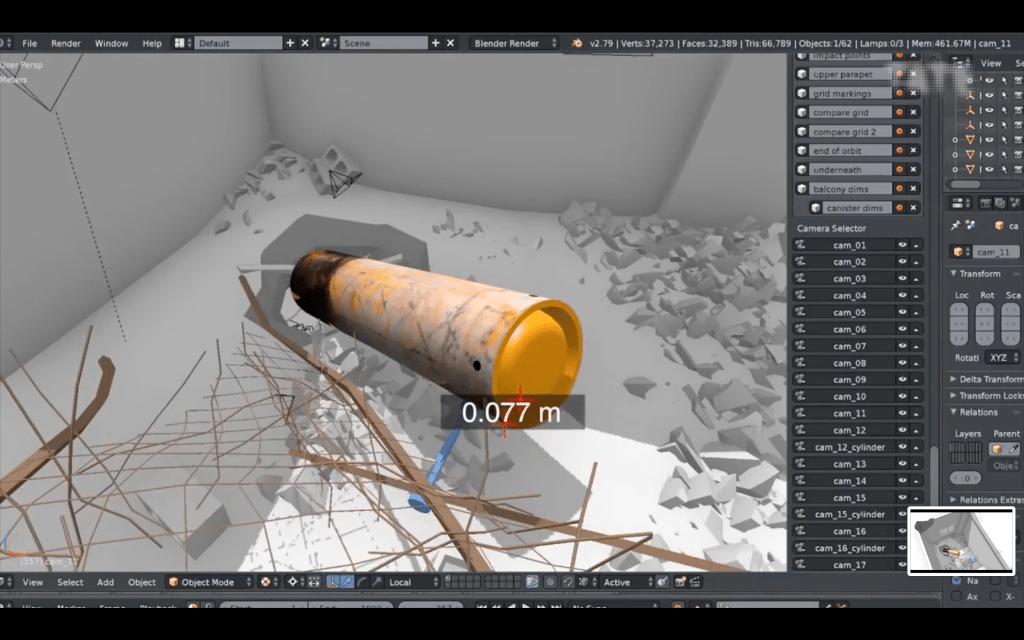This screenshot has width=1024, height=640.
Task: Toggle the eye for cam_08
Action: [x=902, y=363]
